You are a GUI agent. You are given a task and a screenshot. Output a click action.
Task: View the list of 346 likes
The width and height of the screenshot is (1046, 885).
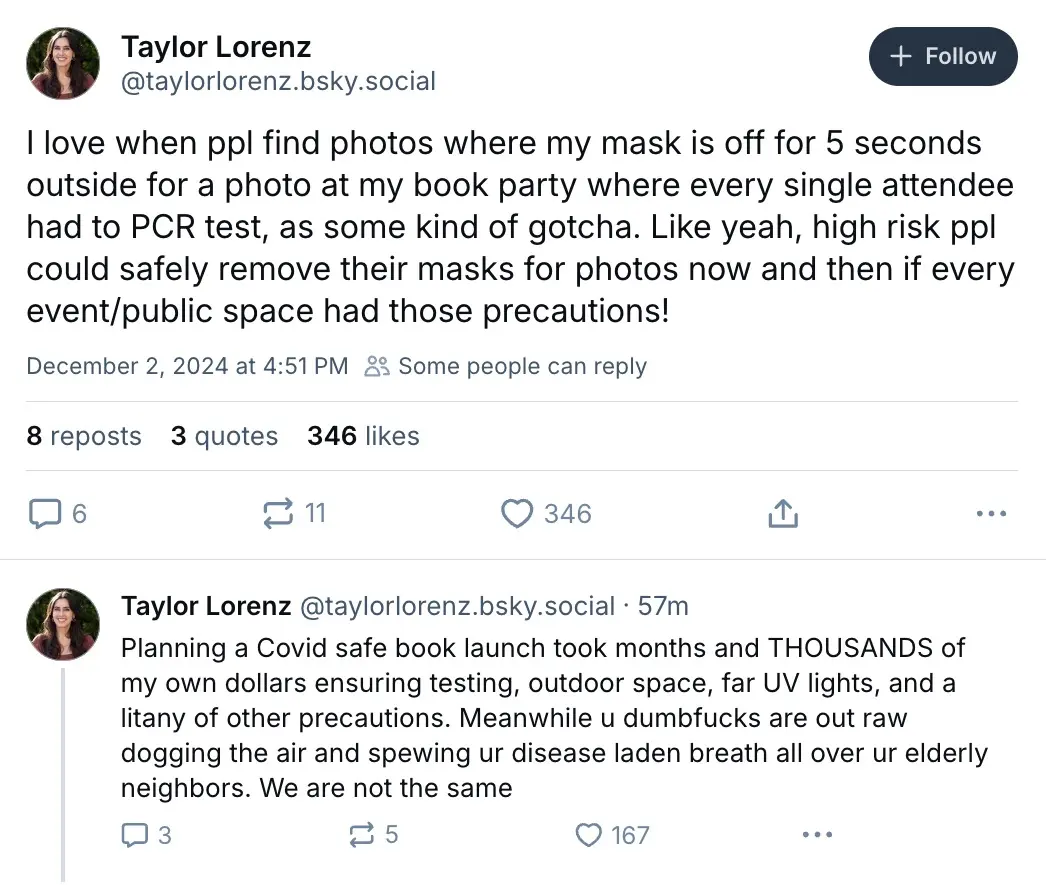363,436
